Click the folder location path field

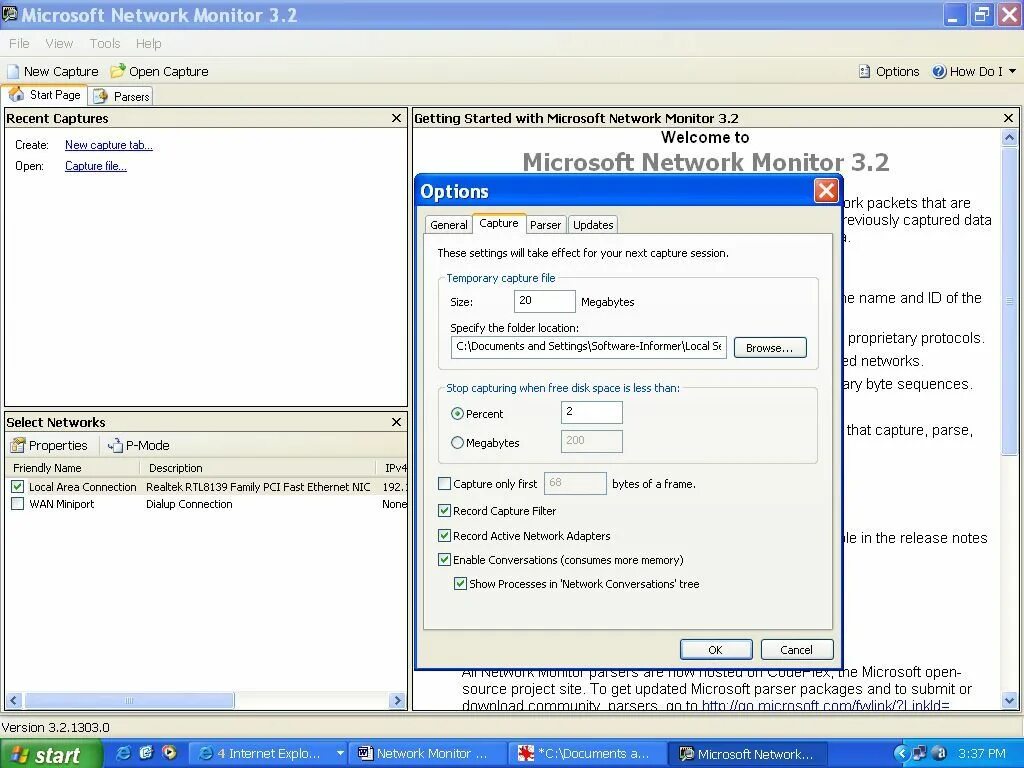pyautogui.click(x=588, y=347)
